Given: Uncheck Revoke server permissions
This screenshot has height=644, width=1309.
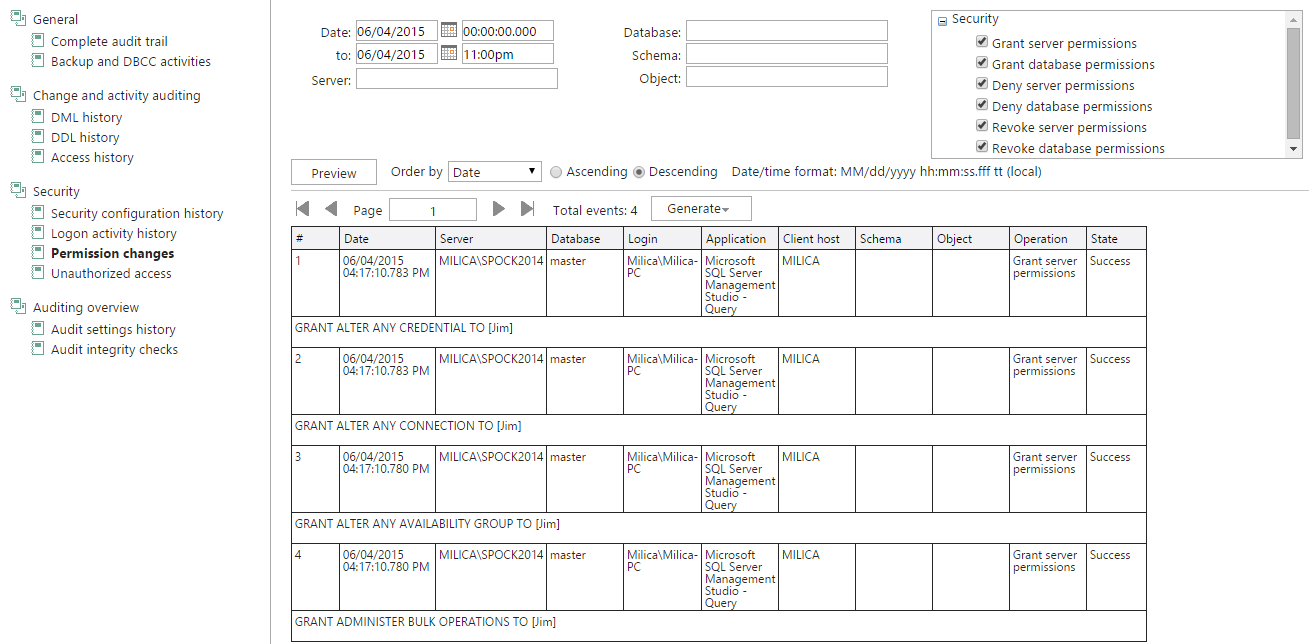Looking at the screenshot, I should click(x=982, y=127).
